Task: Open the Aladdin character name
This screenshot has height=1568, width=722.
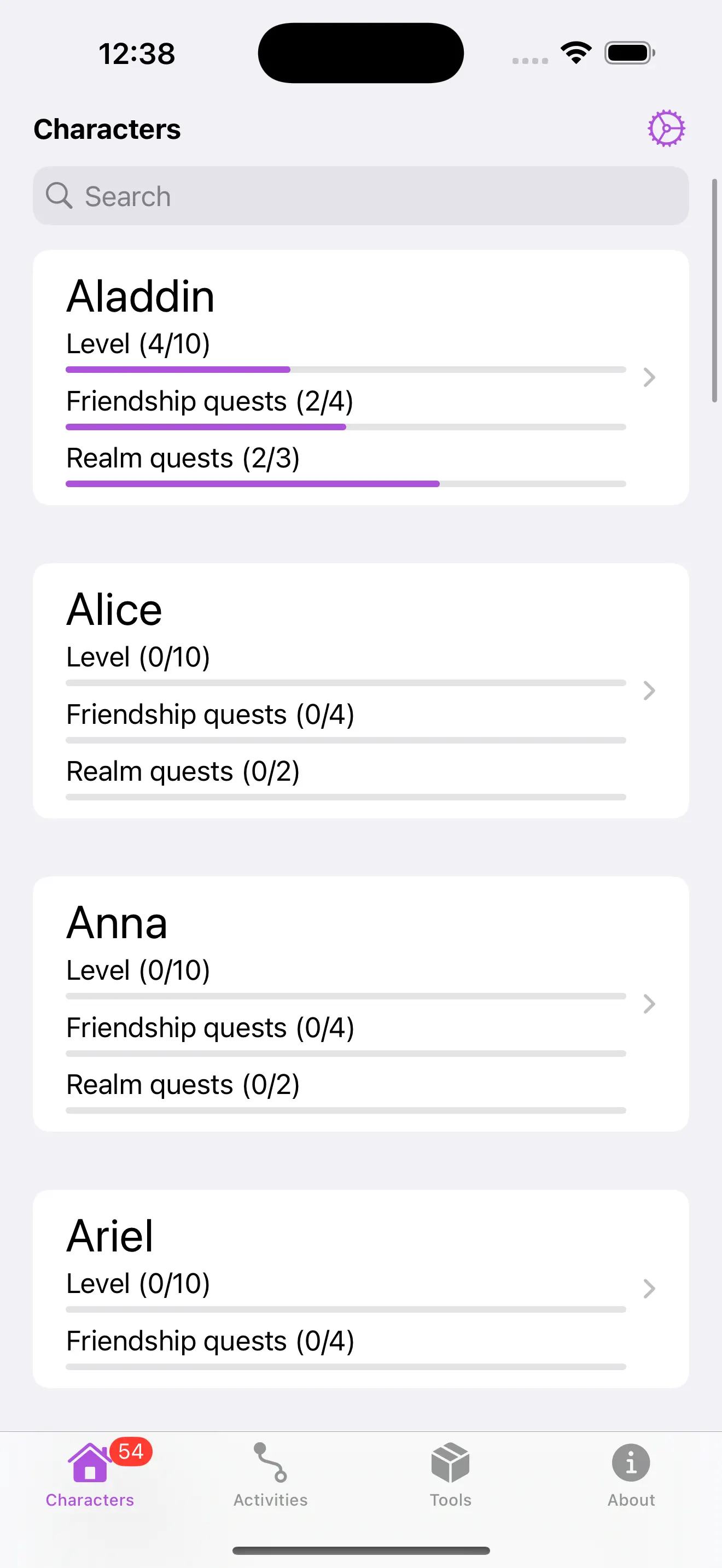Action: tap(141, 297)
